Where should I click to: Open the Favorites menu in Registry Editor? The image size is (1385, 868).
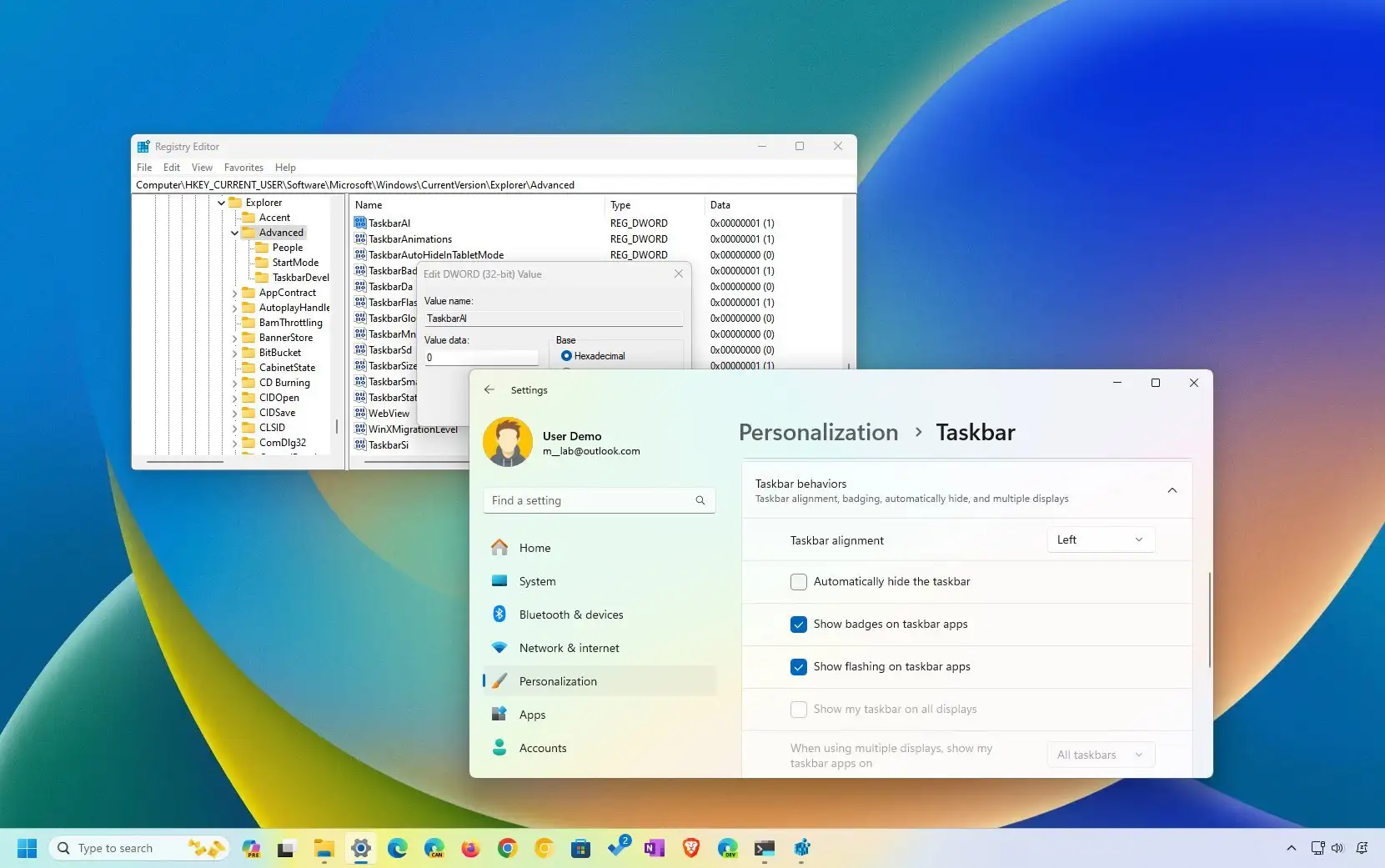tap(243, 168)
